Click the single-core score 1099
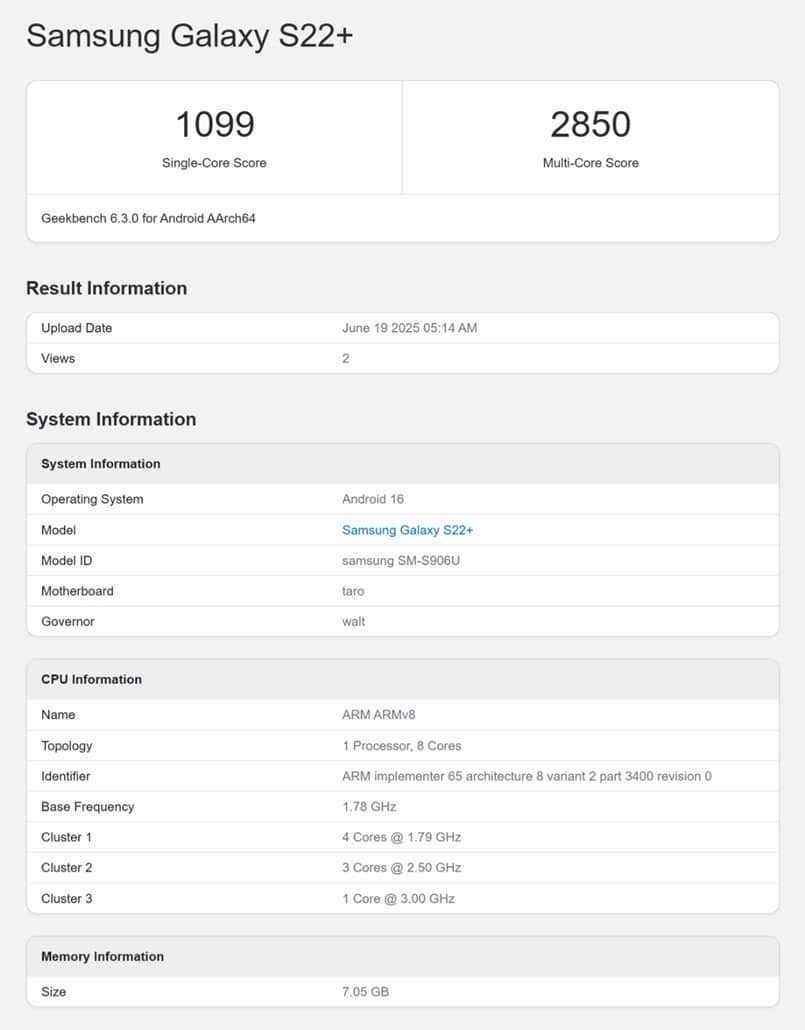 click(214, 125)
